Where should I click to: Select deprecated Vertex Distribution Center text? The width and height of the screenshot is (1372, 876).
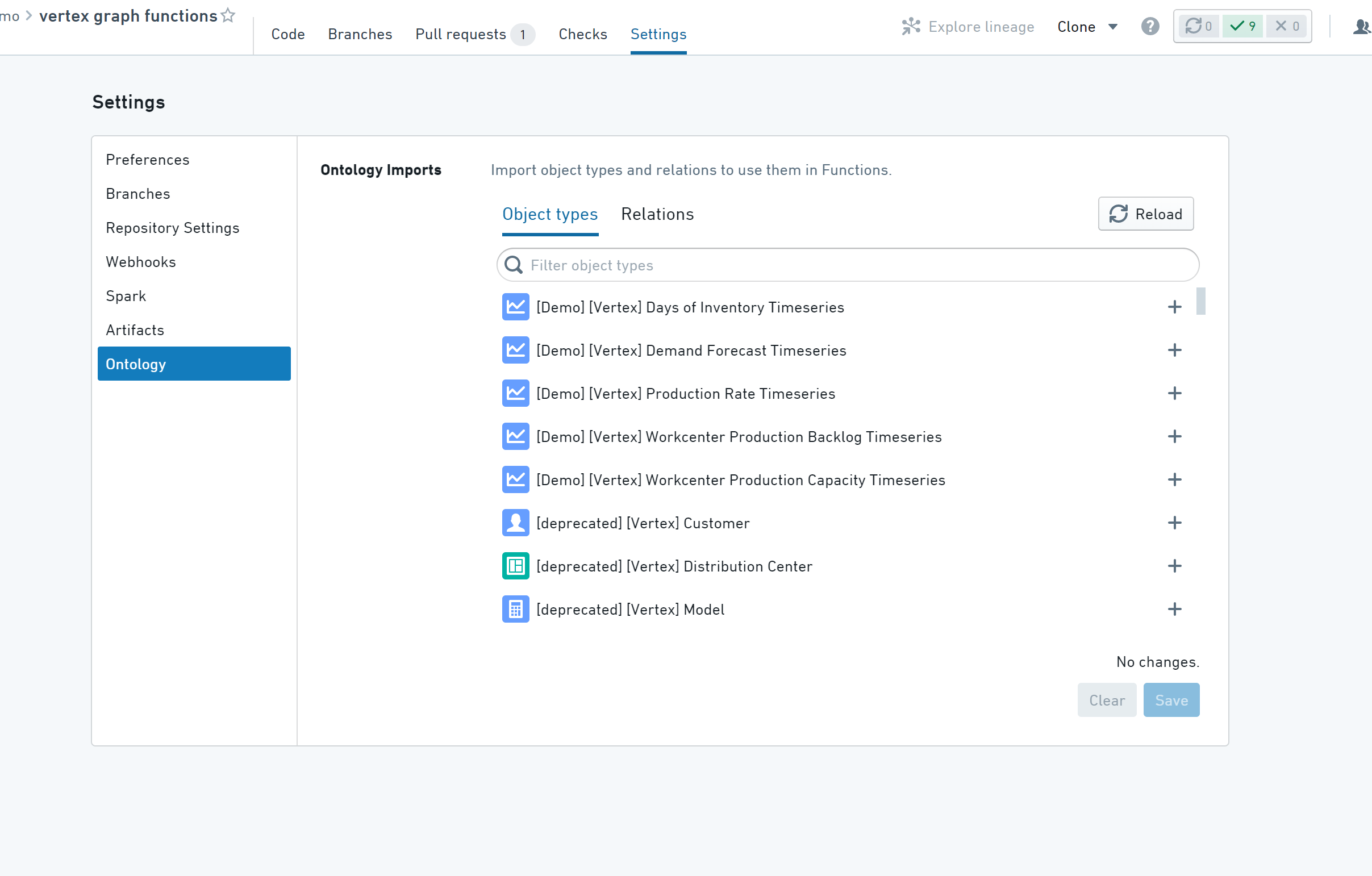tap(674, 566)
